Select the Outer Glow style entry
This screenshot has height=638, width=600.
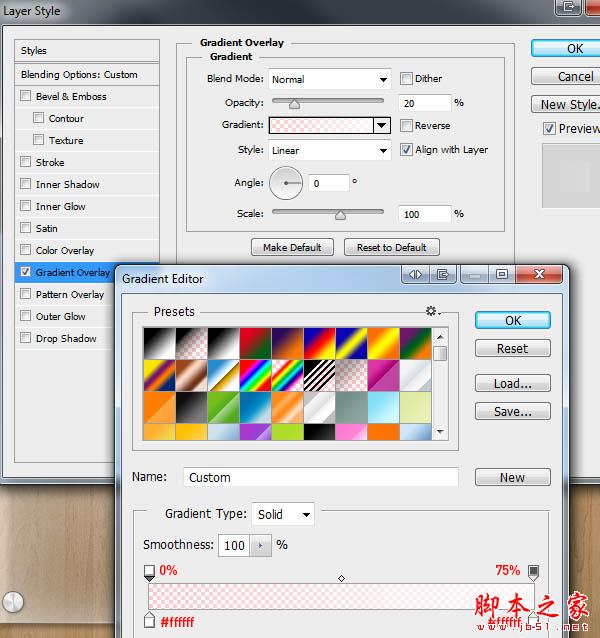(x=61, y=316)
